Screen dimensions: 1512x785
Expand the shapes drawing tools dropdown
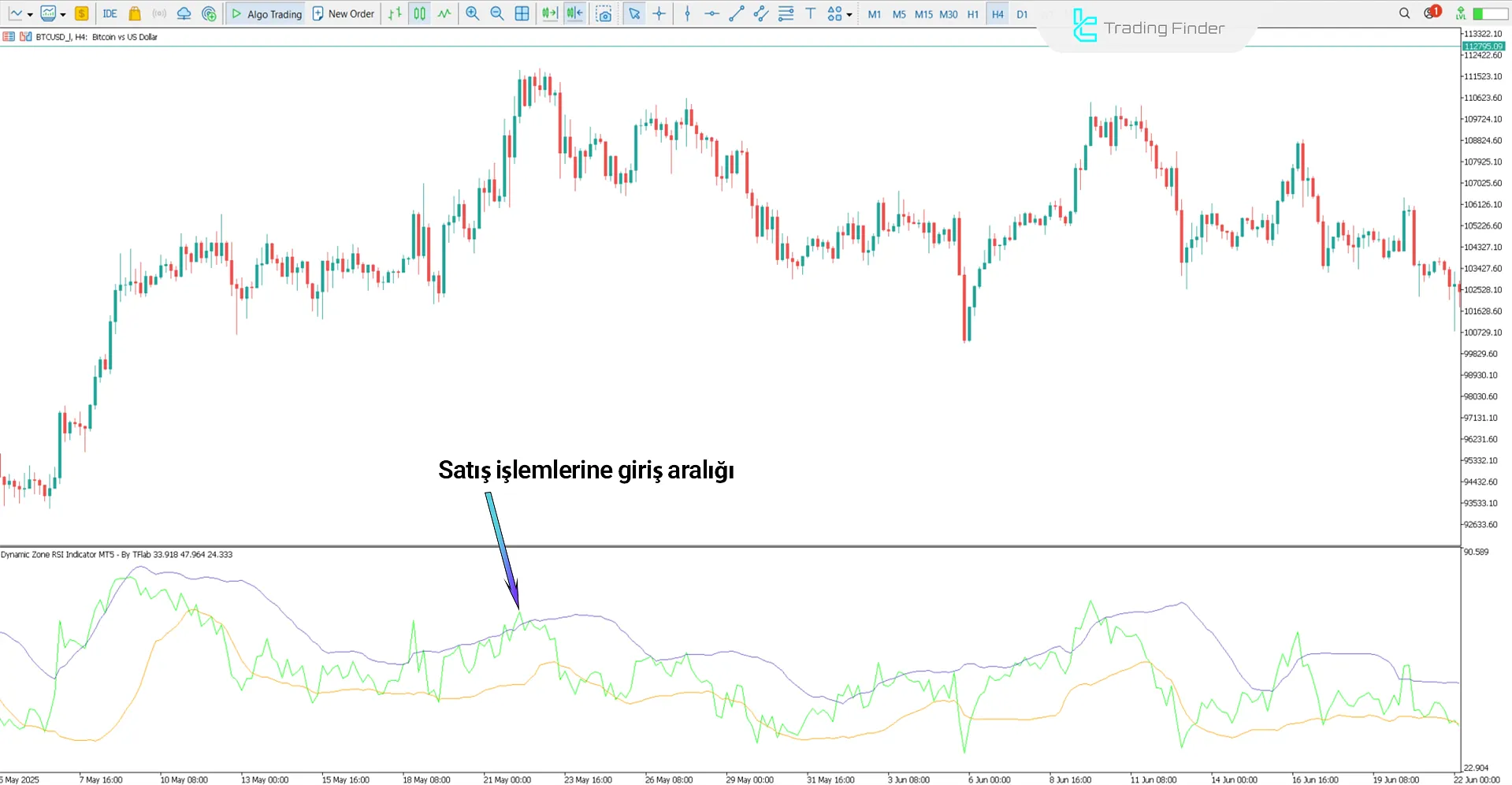click(x=849, y=13)
